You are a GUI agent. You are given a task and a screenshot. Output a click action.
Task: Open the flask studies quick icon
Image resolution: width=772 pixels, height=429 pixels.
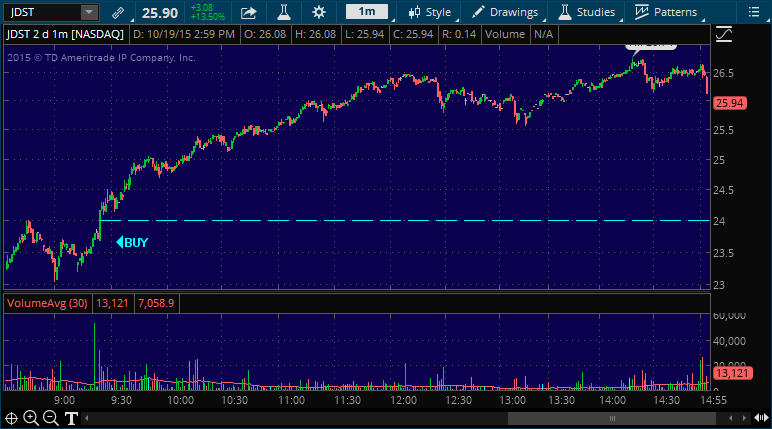284,12
